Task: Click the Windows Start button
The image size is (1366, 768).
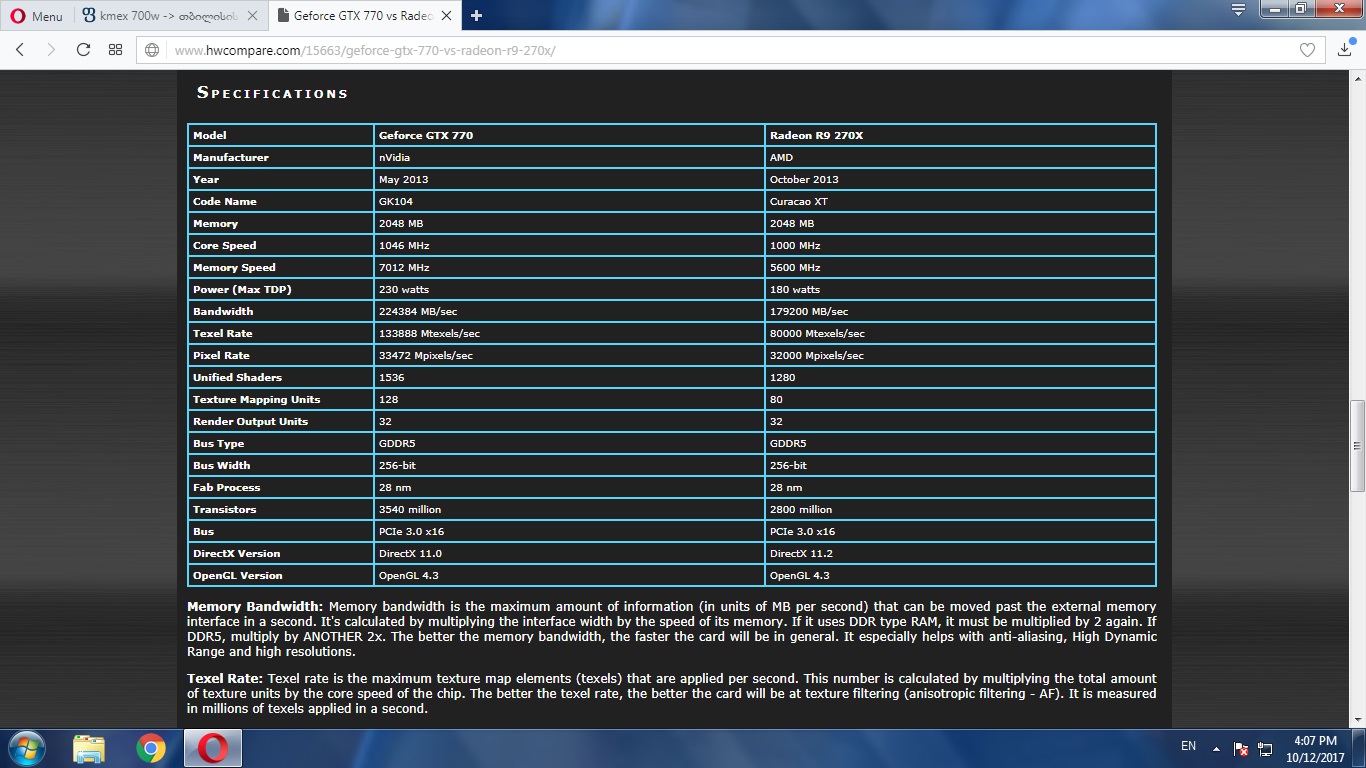Action: click(25, 748)
